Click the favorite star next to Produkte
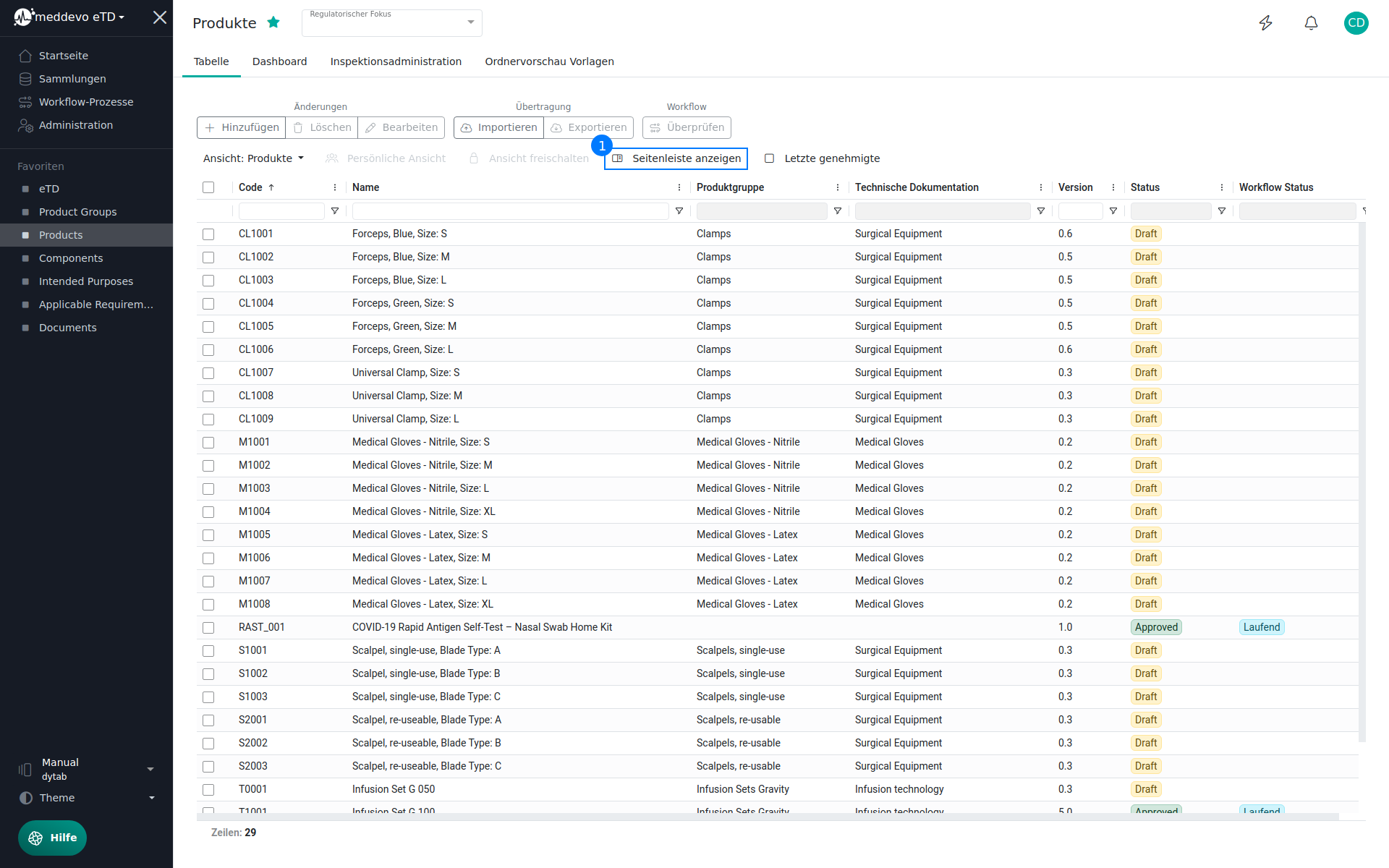 (x=273, y=22)
